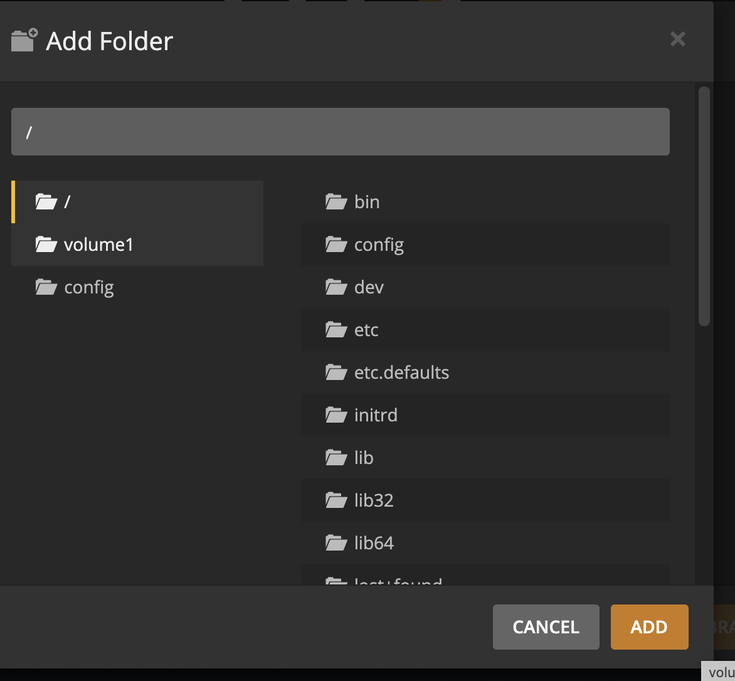This screenshot has width=735, height=681.
Task: Click the folder list vertical scrollbar
Action: pos(704,205)
